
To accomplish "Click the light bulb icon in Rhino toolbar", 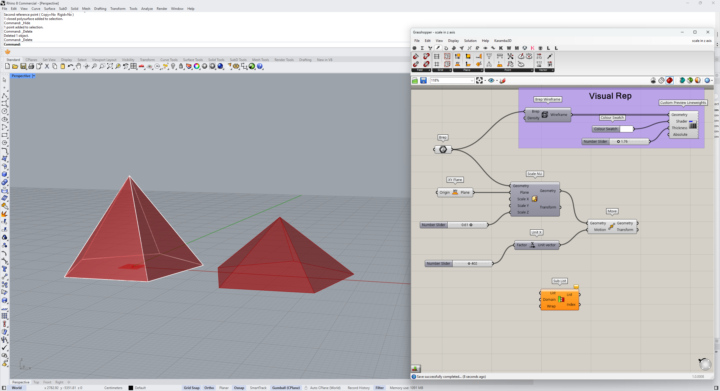I will (173, 67).
